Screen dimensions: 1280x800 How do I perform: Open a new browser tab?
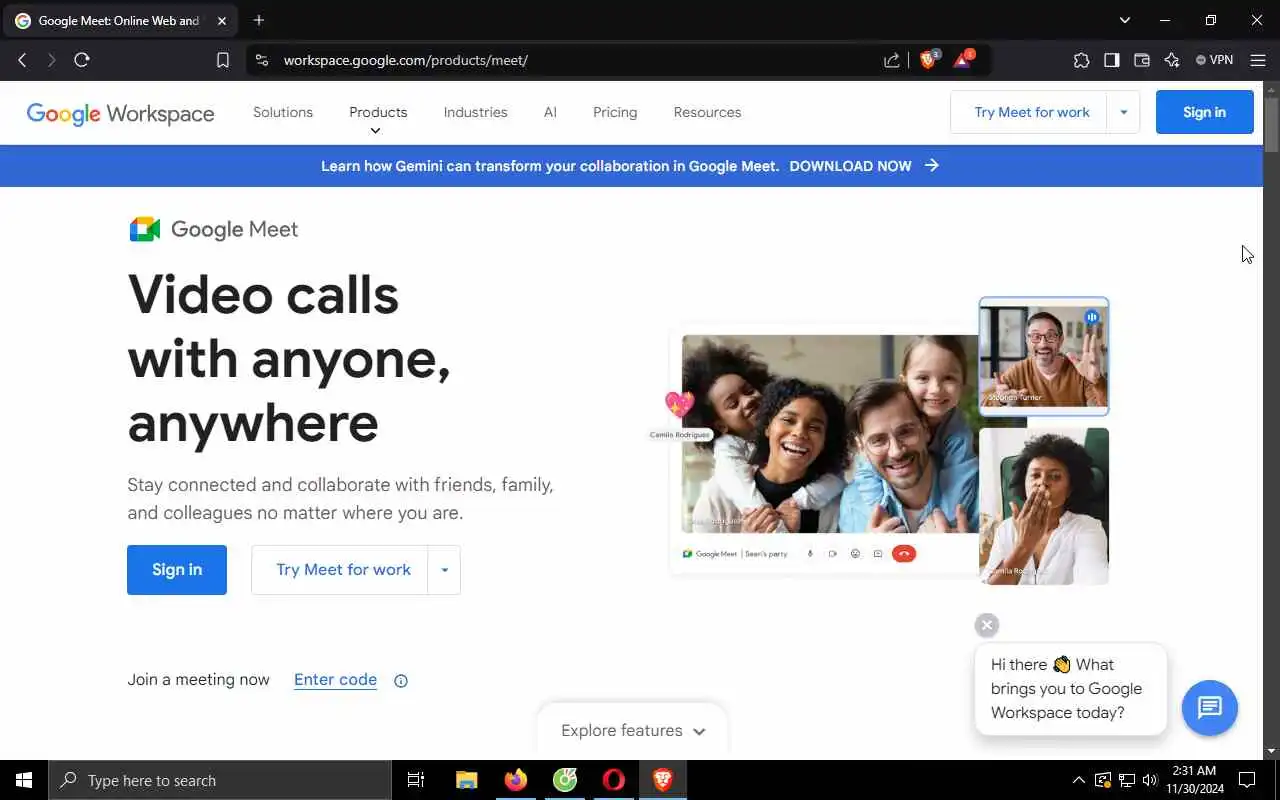click(x=259, y=20)
